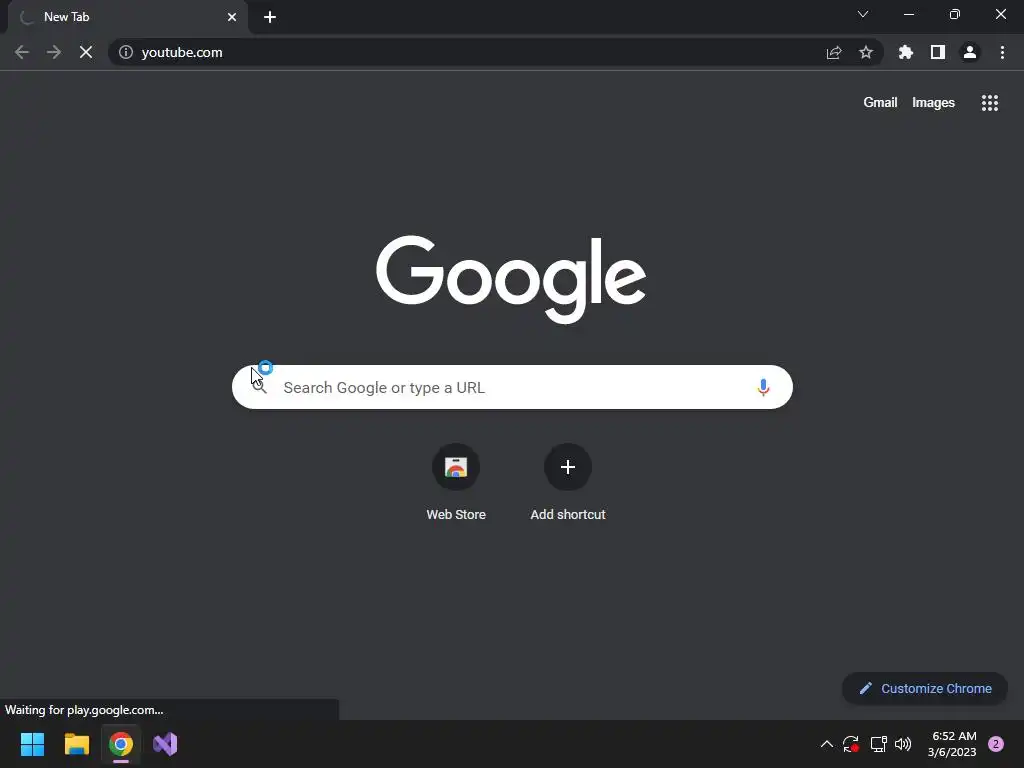Image resolution: width=1024 pixels, height=768 pixels.
Task: Share this page icon in address bar
Action: (834, 52)
